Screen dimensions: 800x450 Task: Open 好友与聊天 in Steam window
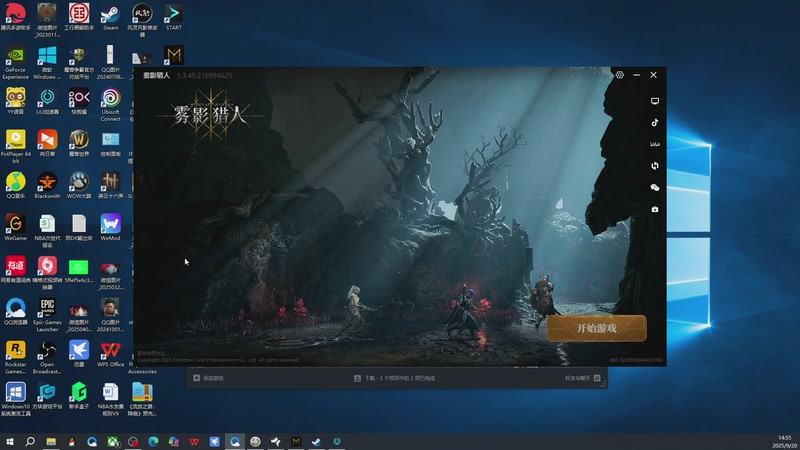tap(582, 378)
